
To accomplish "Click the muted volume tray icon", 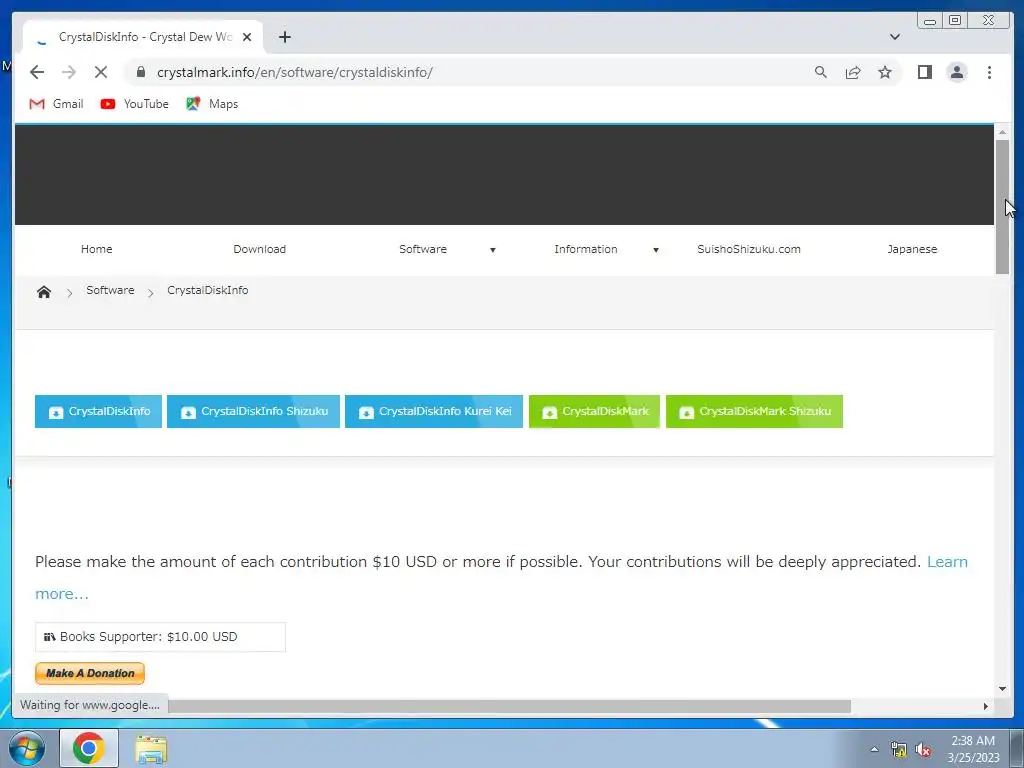I will [x=923, y=750].
